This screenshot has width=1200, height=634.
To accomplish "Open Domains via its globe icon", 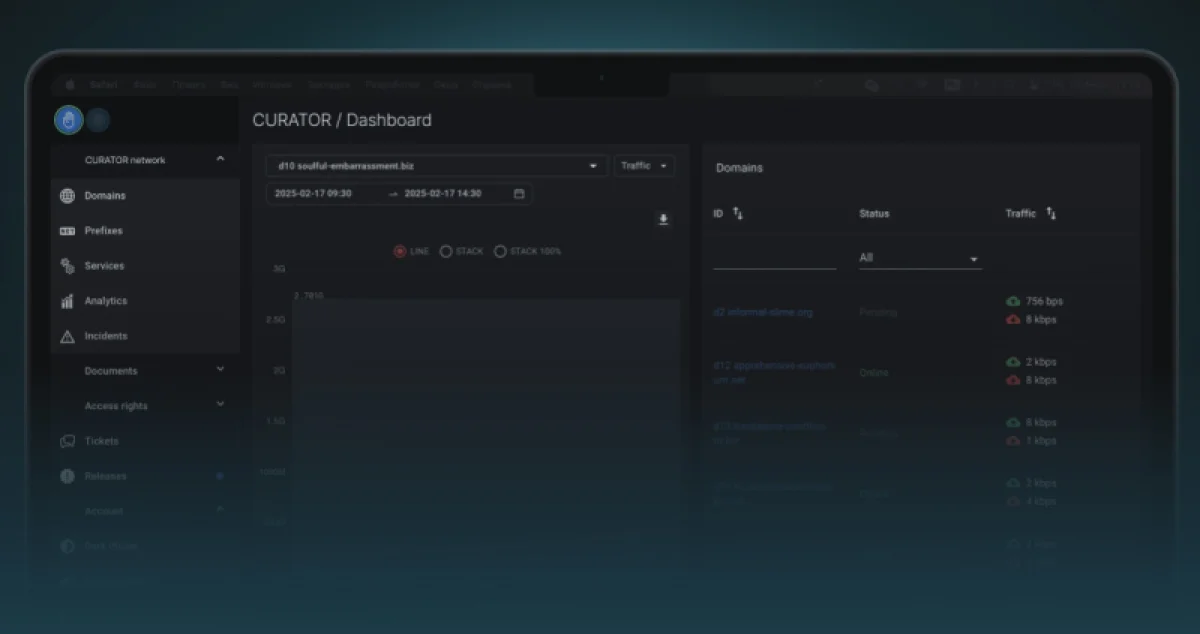I will click(x=67, y=196).
